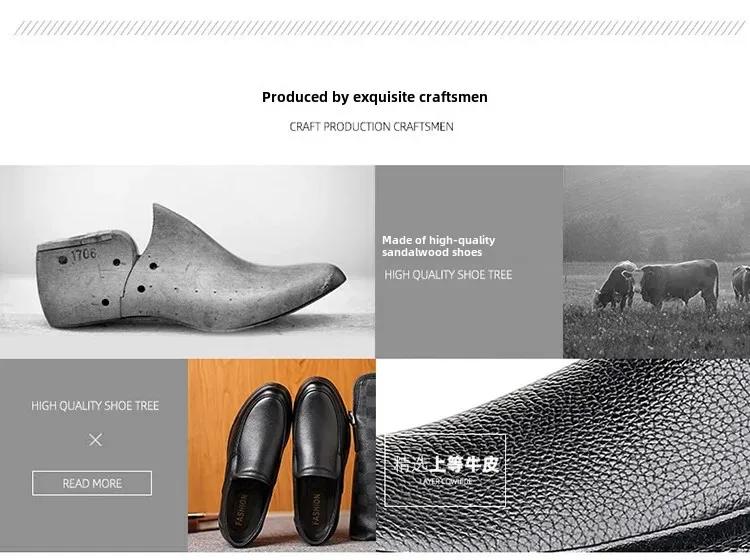Click HIGH QUALITY SHOE TREE below sandalwood text
750x560 pixels.
click(x=448, y=275)
